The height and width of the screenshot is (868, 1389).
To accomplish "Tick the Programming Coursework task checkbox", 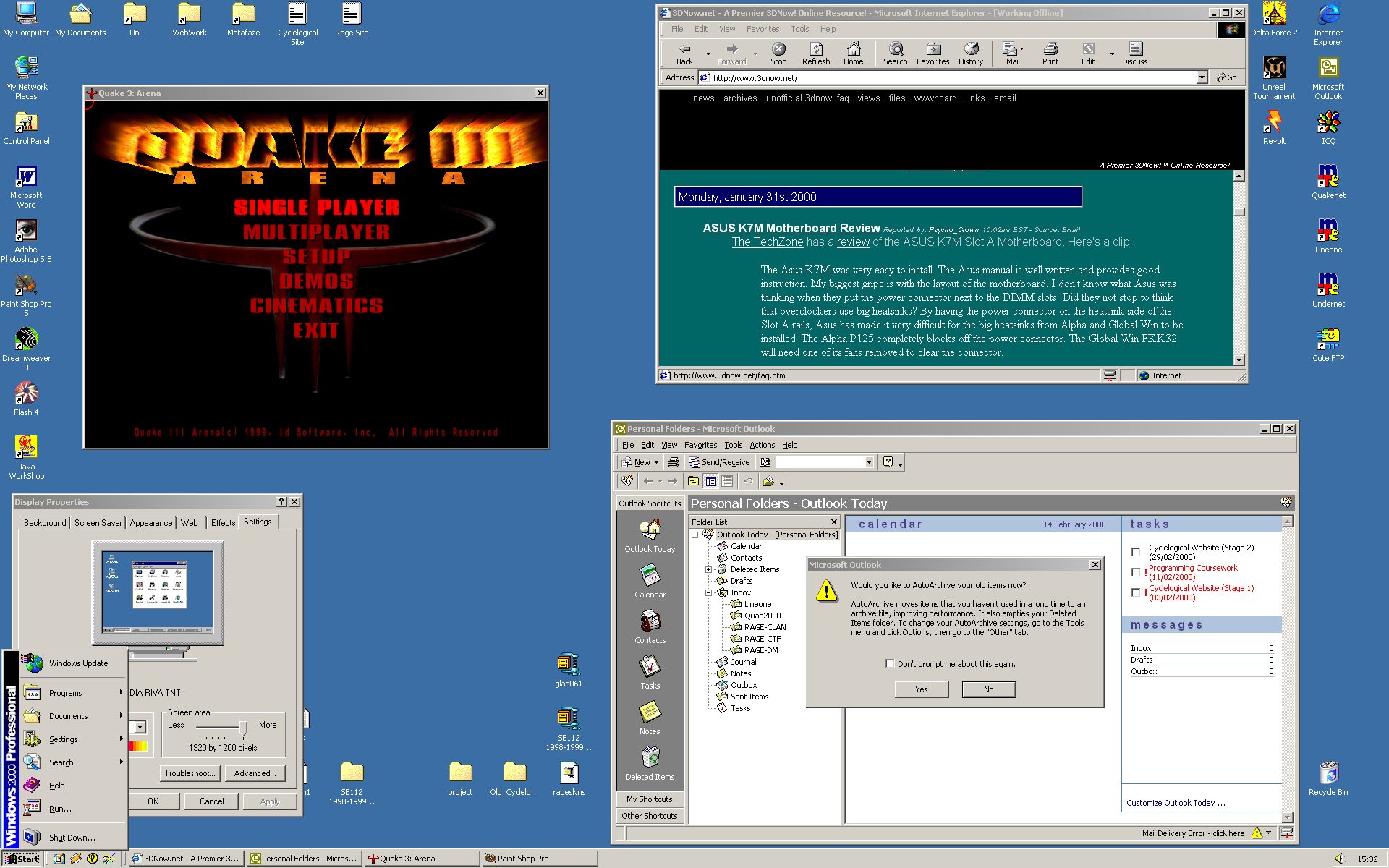I will [1136, 572].
